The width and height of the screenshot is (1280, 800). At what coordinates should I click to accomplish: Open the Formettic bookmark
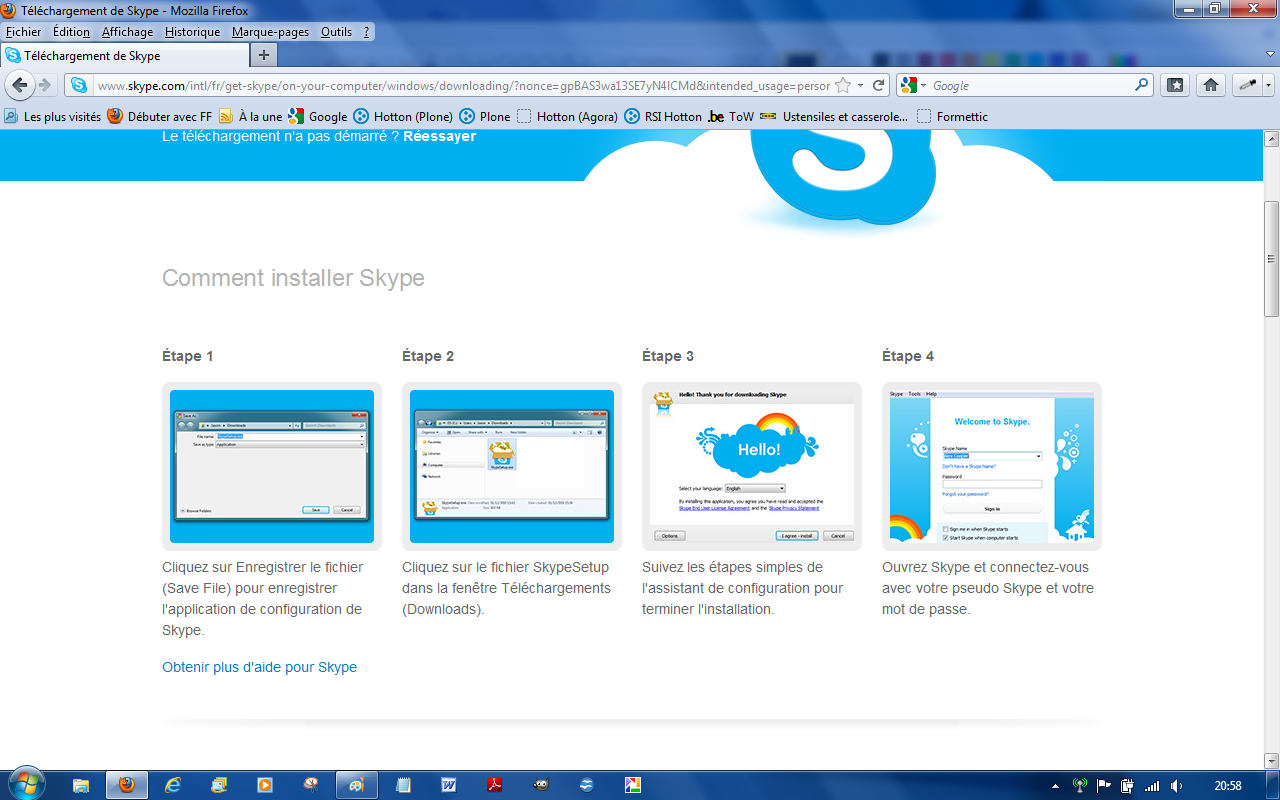952,117
